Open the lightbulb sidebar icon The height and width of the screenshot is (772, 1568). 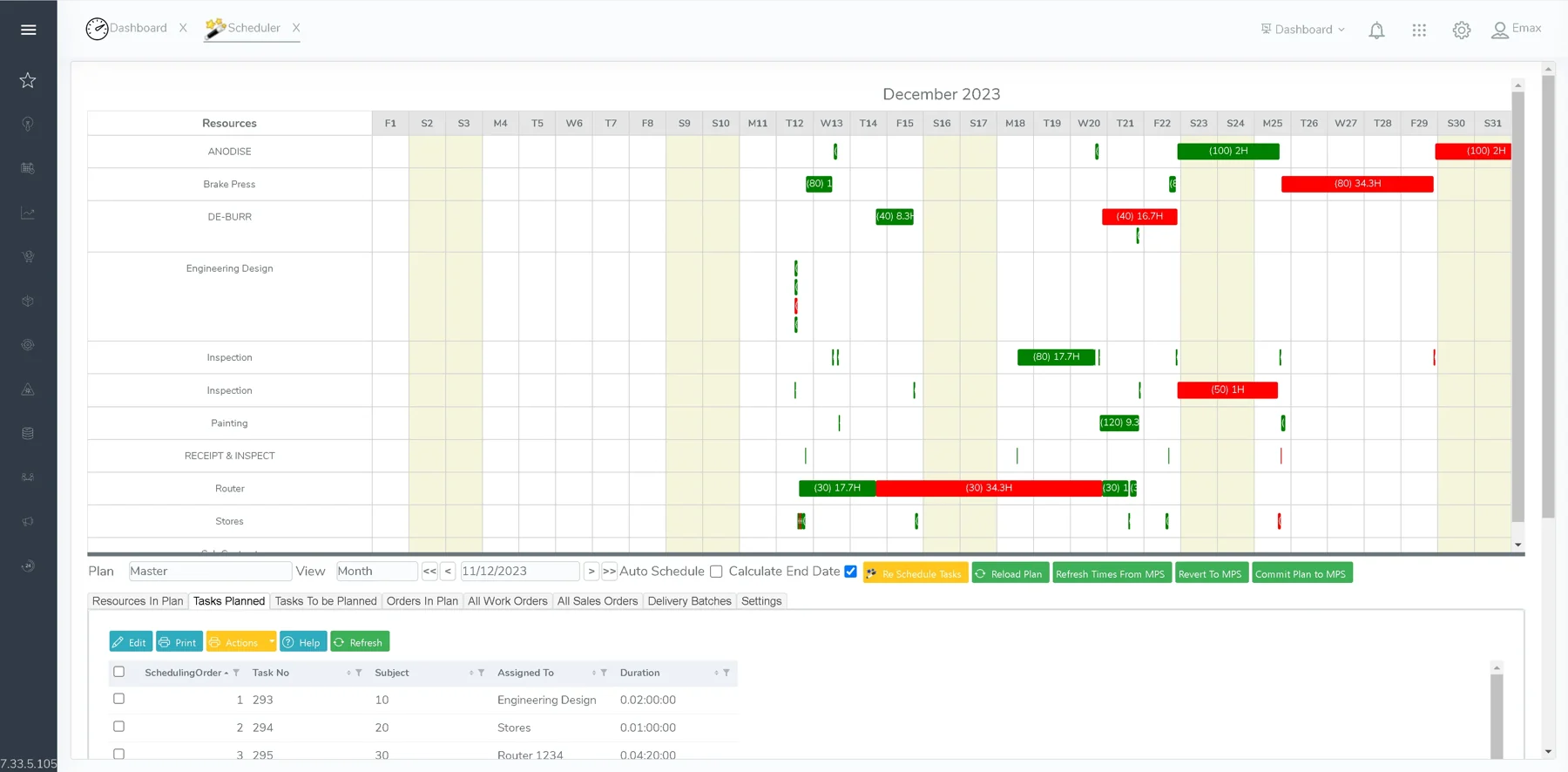pos(28,124)
